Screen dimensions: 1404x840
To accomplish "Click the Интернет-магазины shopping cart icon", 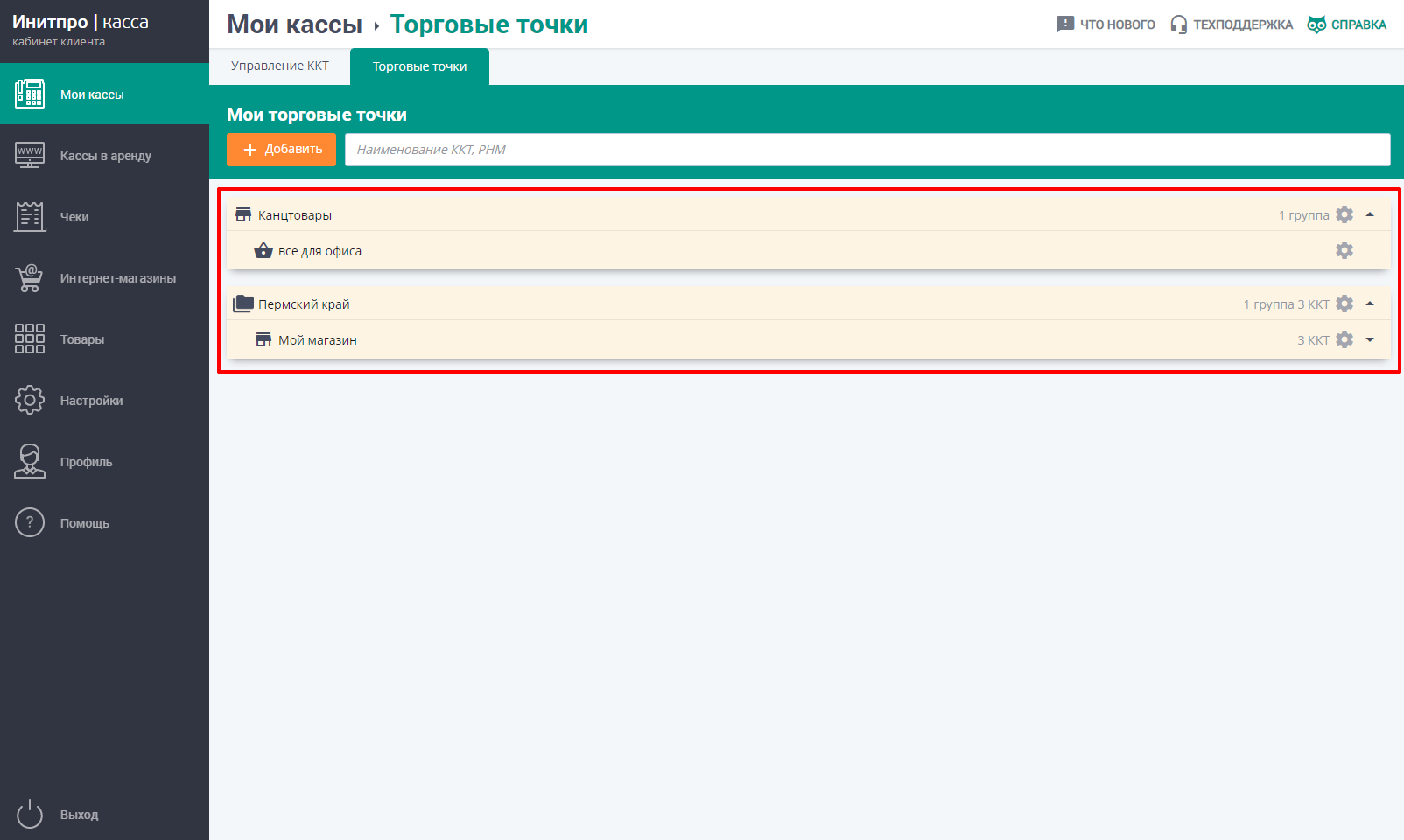I will tap(30, 277).
